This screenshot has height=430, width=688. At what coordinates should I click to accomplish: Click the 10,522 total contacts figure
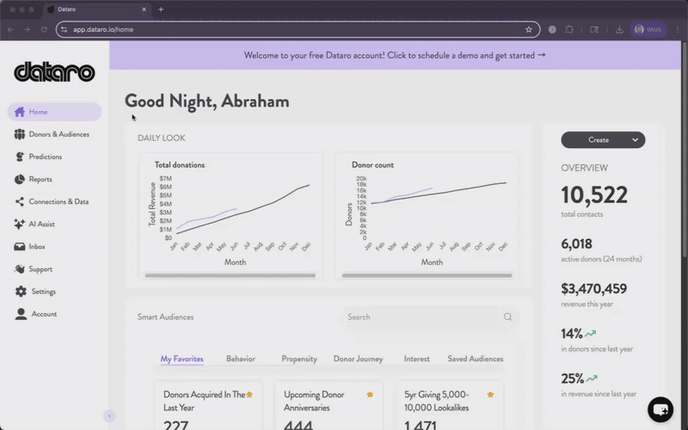pyautogui.click(x=594, y=195)
